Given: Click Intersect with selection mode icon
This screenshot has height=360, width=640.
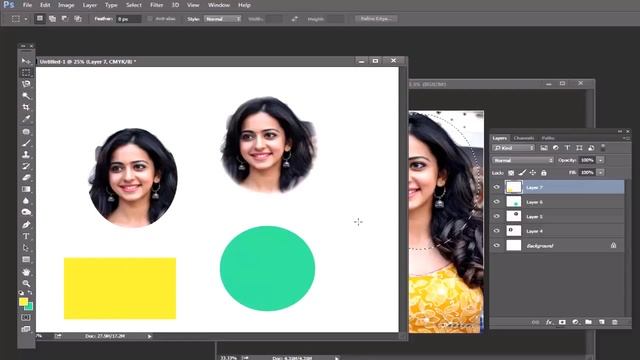Looking at the screenshot, I should pyautogui.click(x=78, y=19).
